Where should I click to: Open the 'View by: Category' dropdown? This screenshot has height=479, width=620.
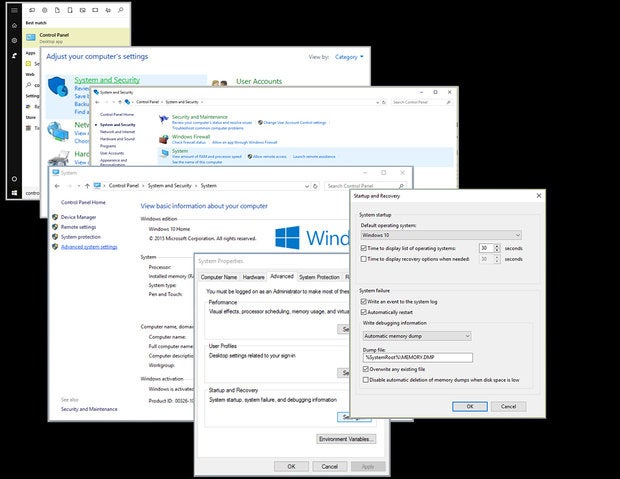[349, 57]
